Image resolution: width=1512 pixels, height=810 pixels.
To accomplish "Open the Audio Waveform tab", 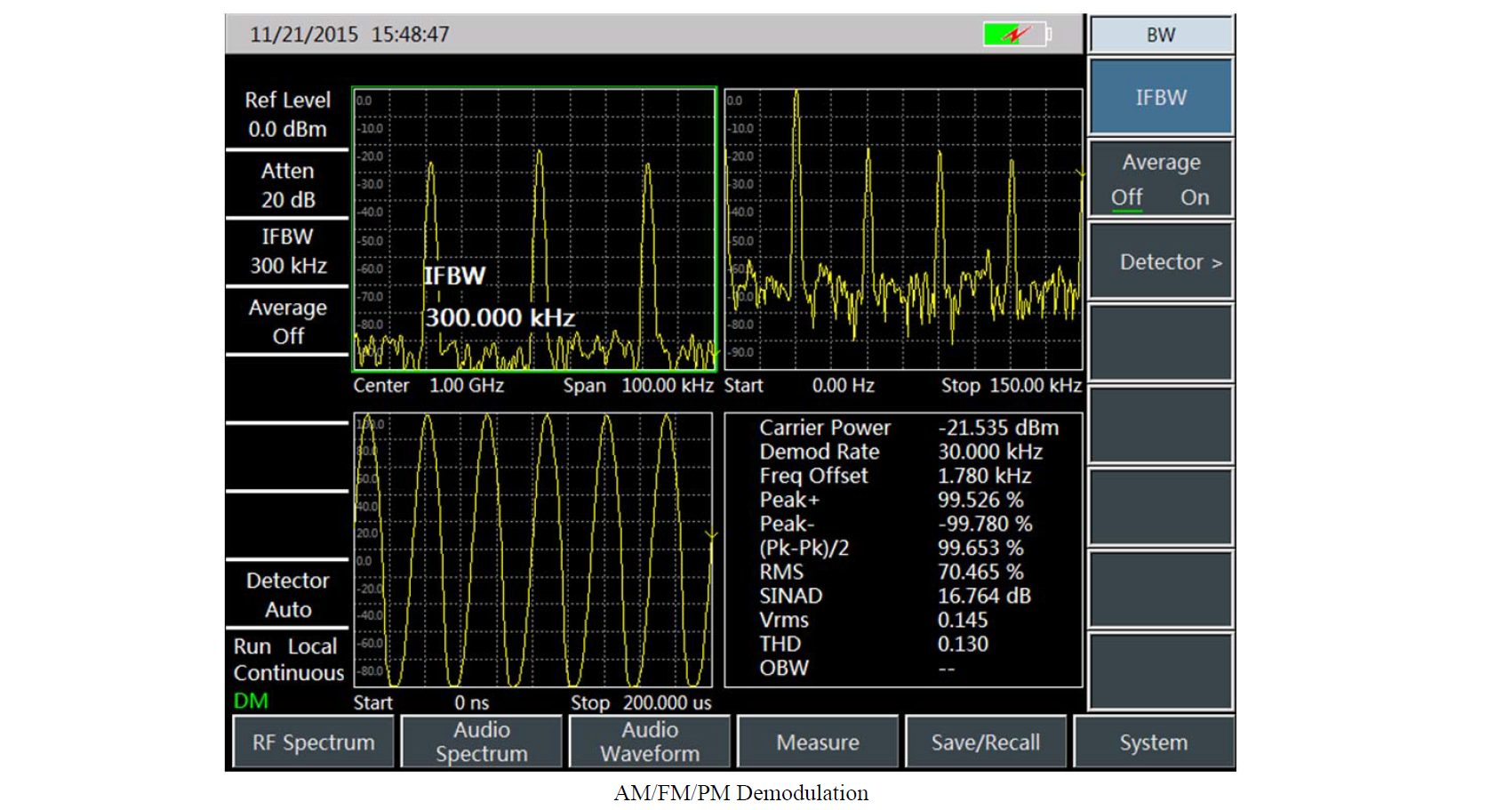I will click(650, 742).
